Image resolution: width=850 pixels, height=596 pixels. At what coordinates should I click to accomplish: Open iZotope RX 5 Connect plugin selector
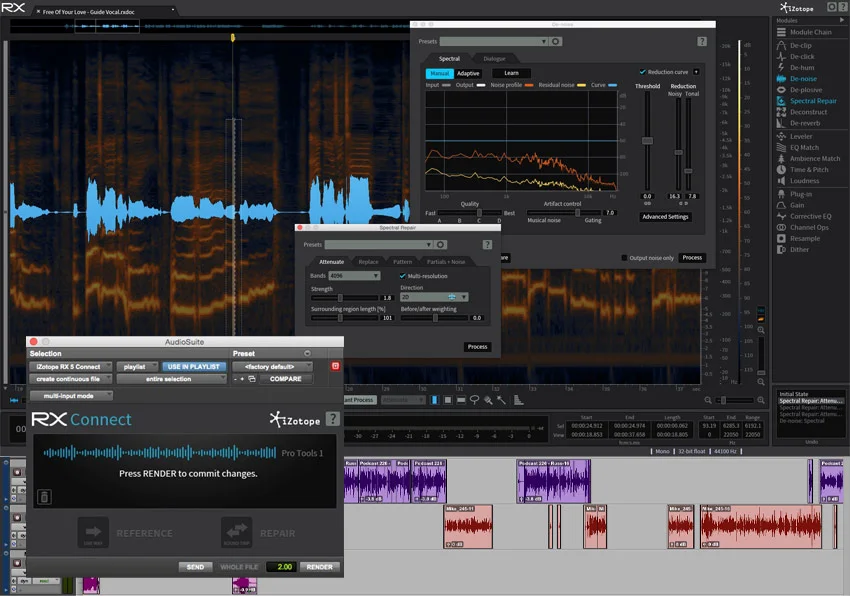pos(70,367)
